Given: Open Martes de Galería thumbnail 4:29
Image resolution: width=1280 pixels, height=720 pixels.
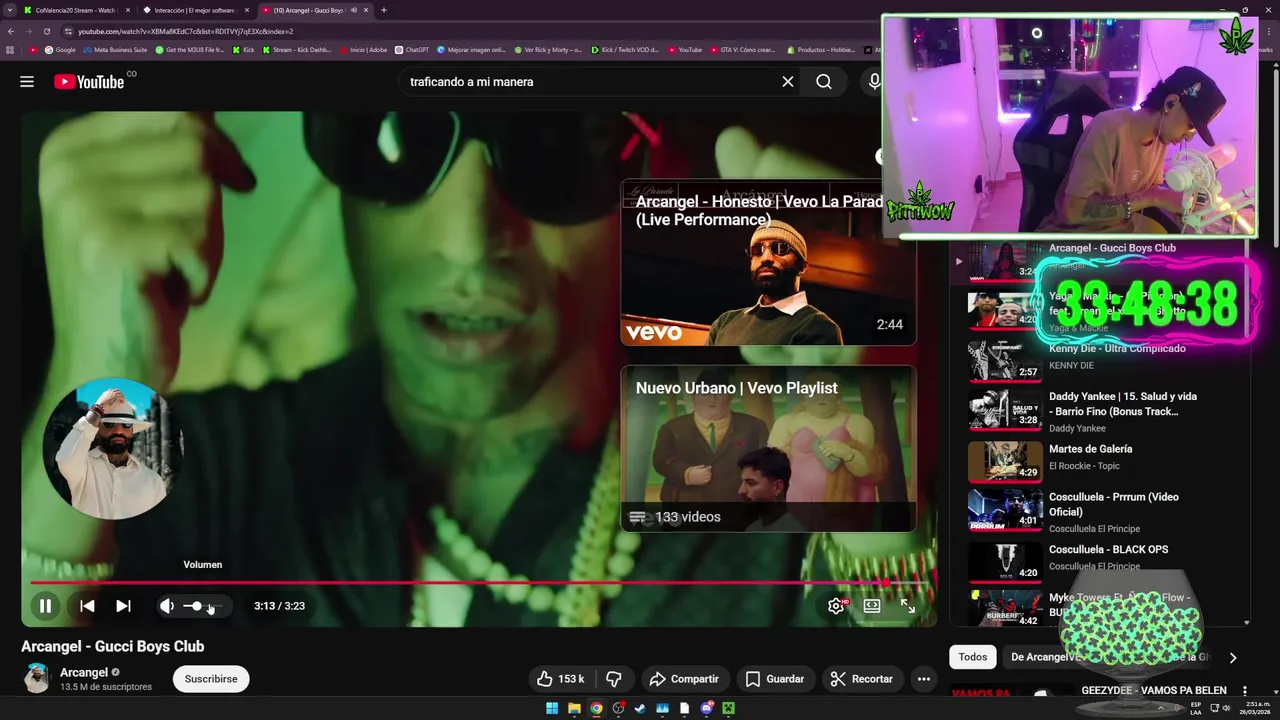Looking at the screenshot, I should [1005, 461].
